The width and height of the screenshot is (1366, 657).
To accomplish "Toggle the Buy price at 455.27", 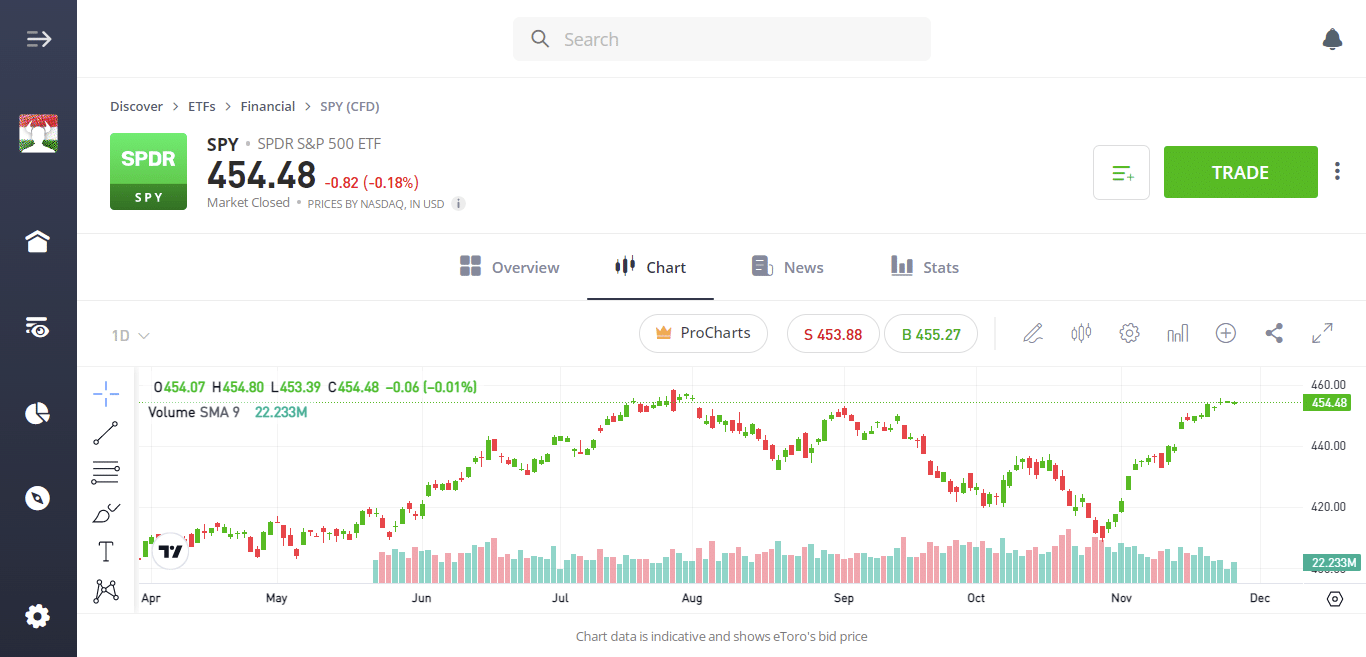I will click(931, 333).
